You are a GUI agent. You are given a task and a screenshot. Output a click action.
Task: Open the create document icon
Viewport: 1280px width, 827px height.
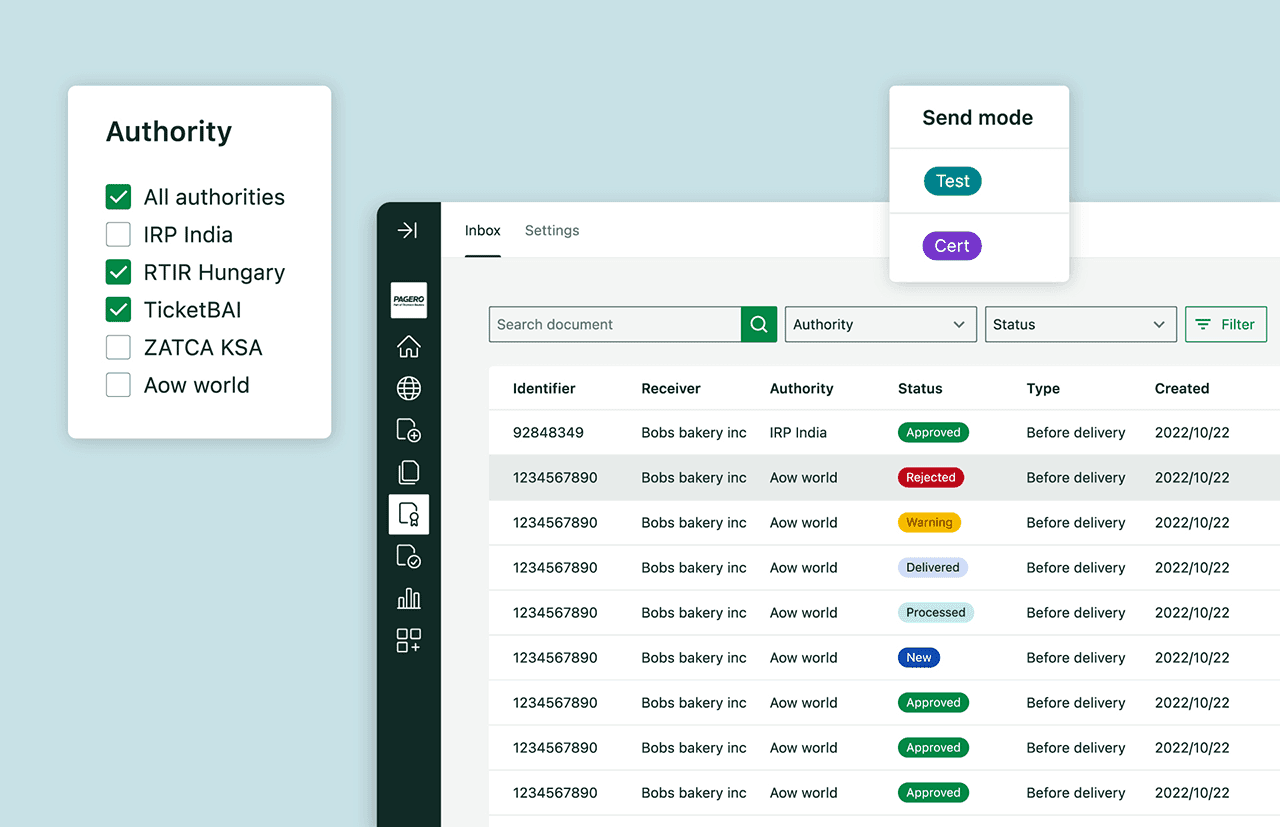pos(408,430)
